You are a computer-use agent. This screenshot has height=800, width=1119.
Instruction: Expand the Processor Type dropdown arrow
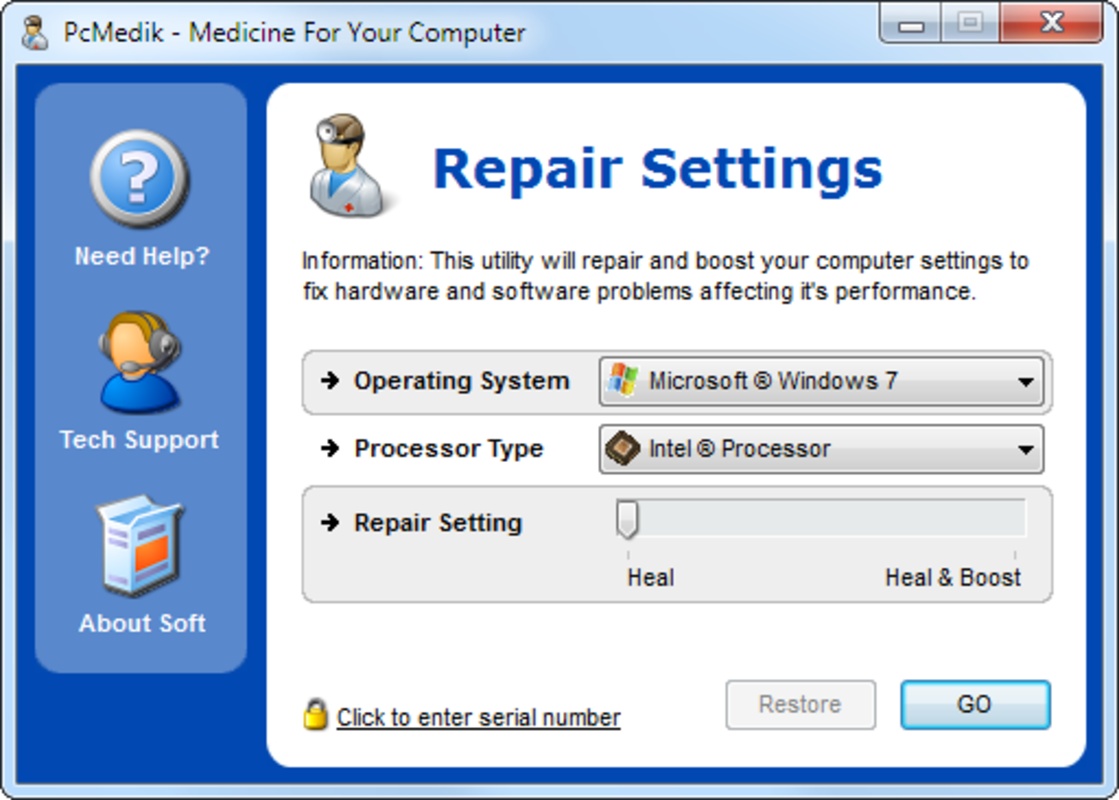1026,450
